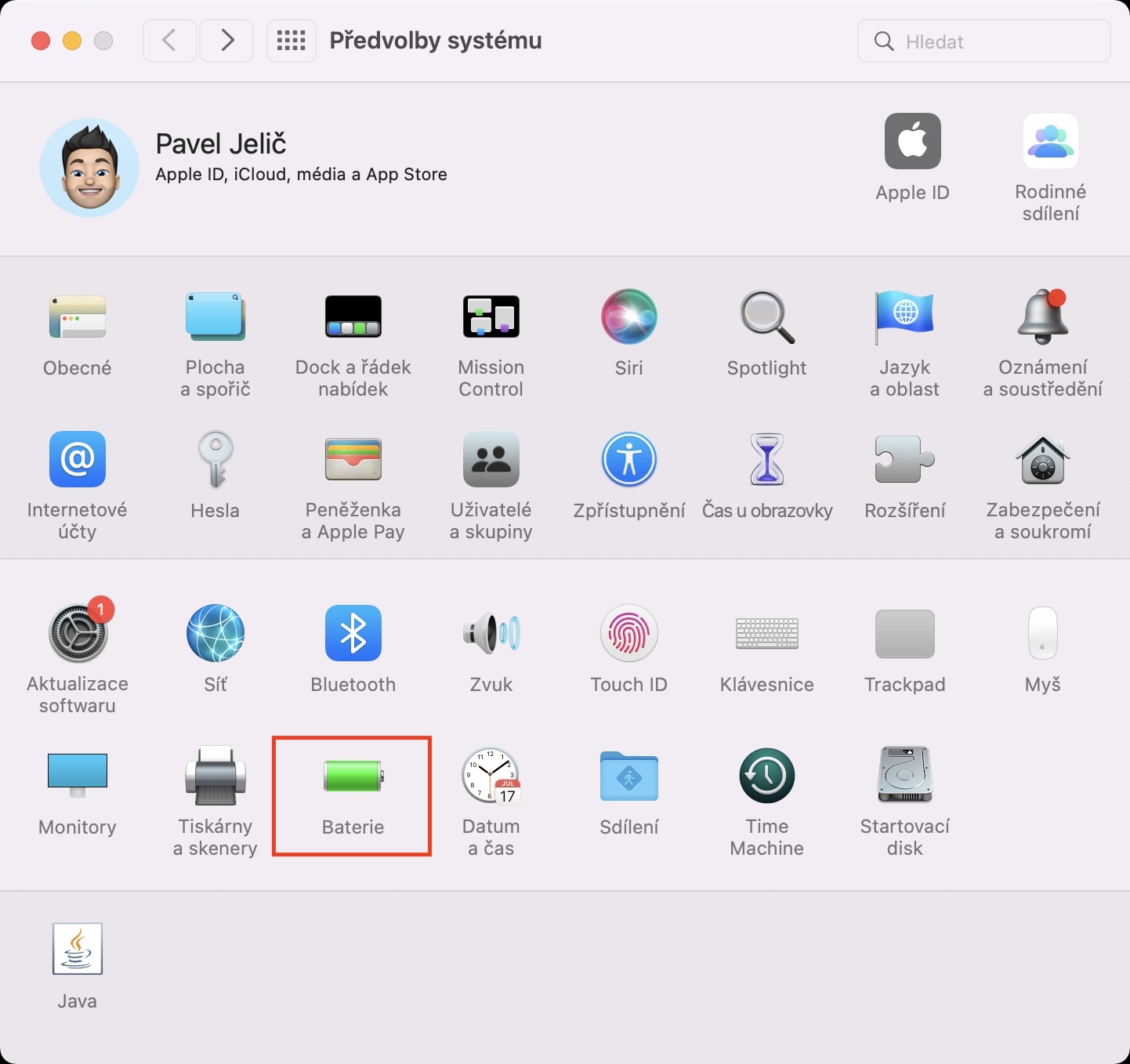Open Internetové účty preferences
Screen dimensions: 1130x1064
click(x=77, y=459)
